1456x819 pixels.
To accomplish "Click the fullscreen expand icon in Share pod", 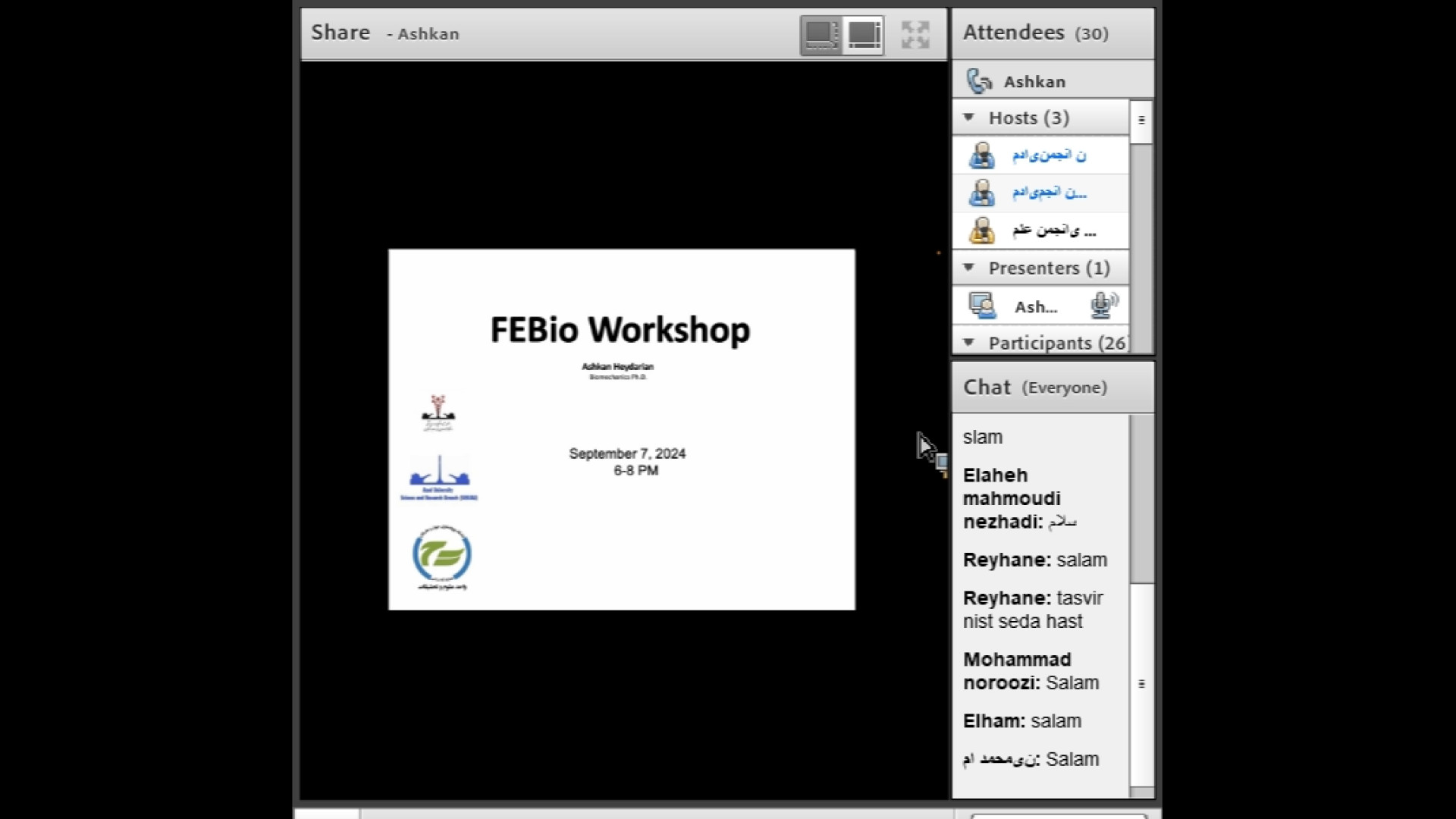I will coord(915,35).
